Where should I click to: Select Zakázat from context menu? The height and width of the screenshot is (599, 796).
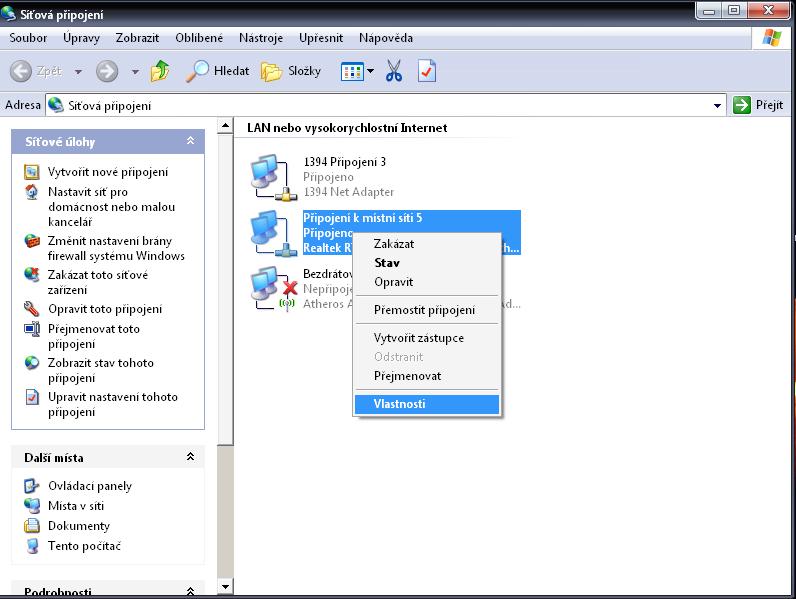tap(393, 243)
